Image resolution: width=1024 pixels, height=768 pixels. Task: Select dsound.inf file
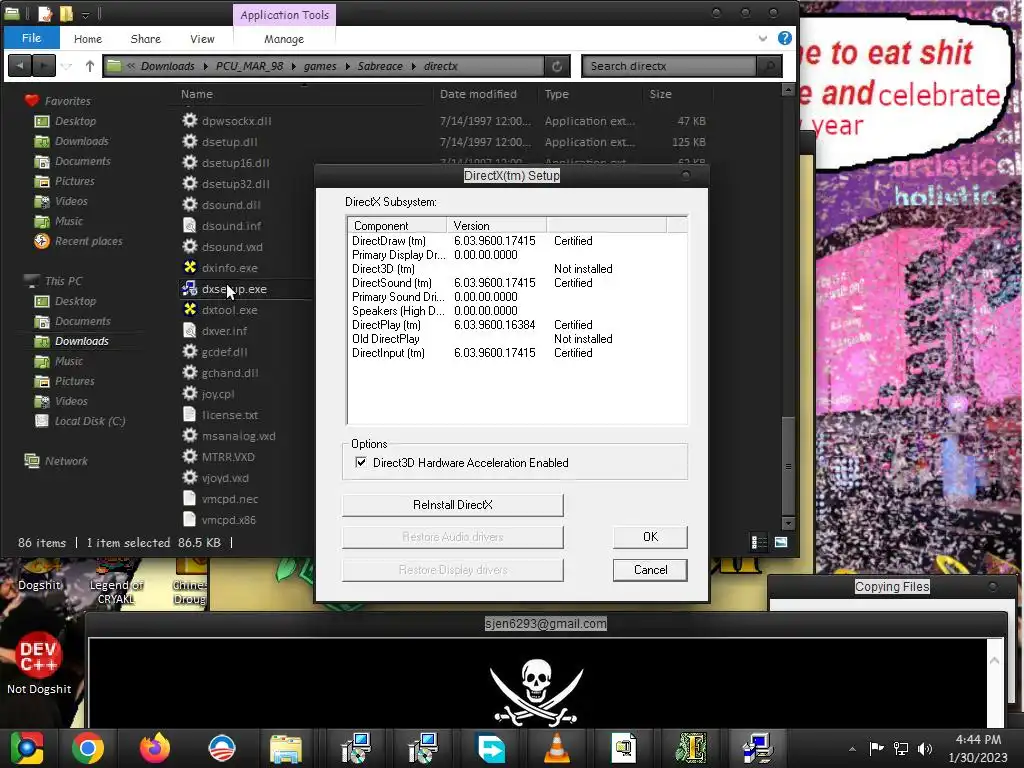click(x=231, y=225)
